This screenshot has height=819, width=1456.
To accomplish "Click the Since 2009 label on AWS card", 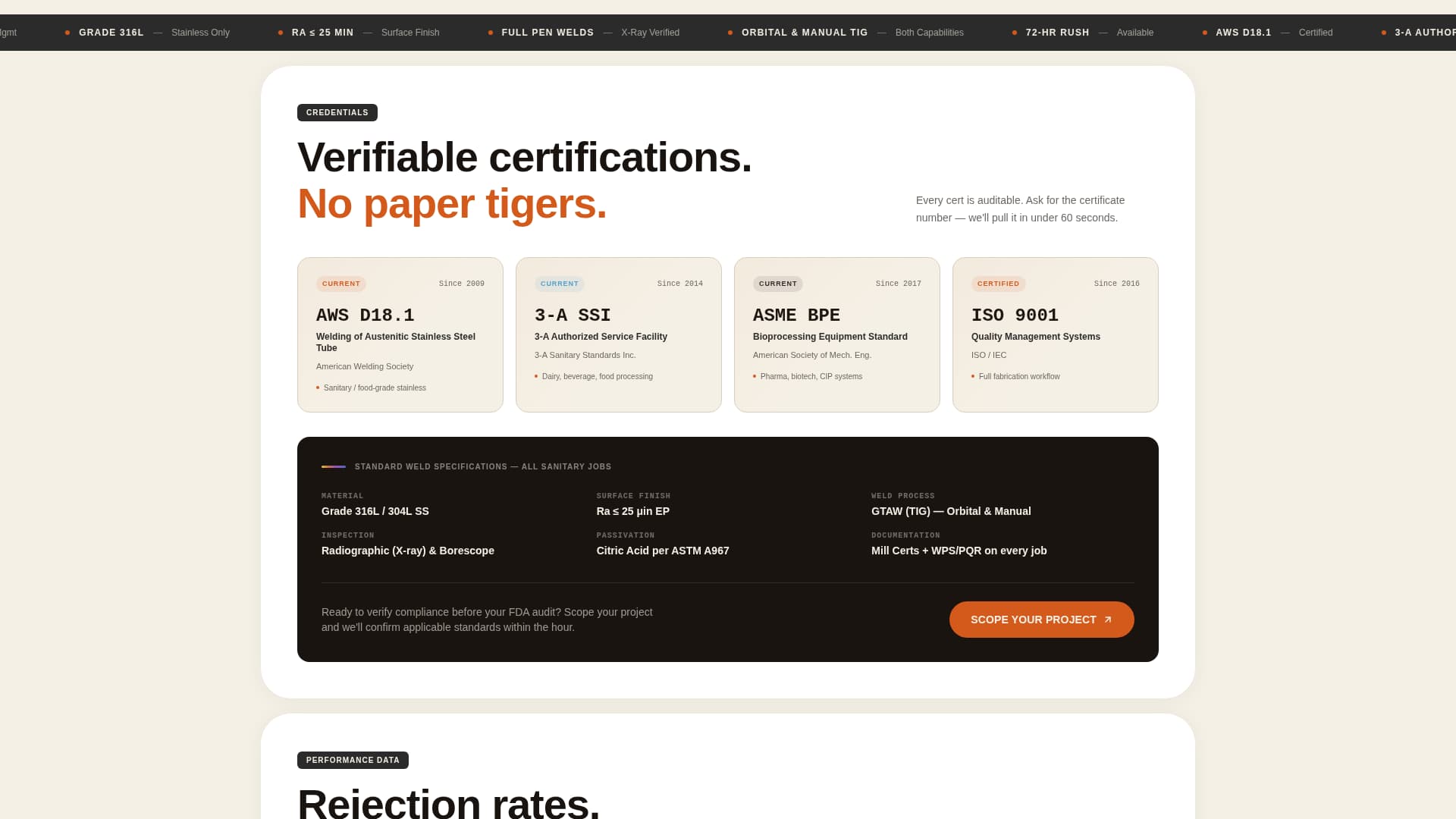I will (461, 283).
